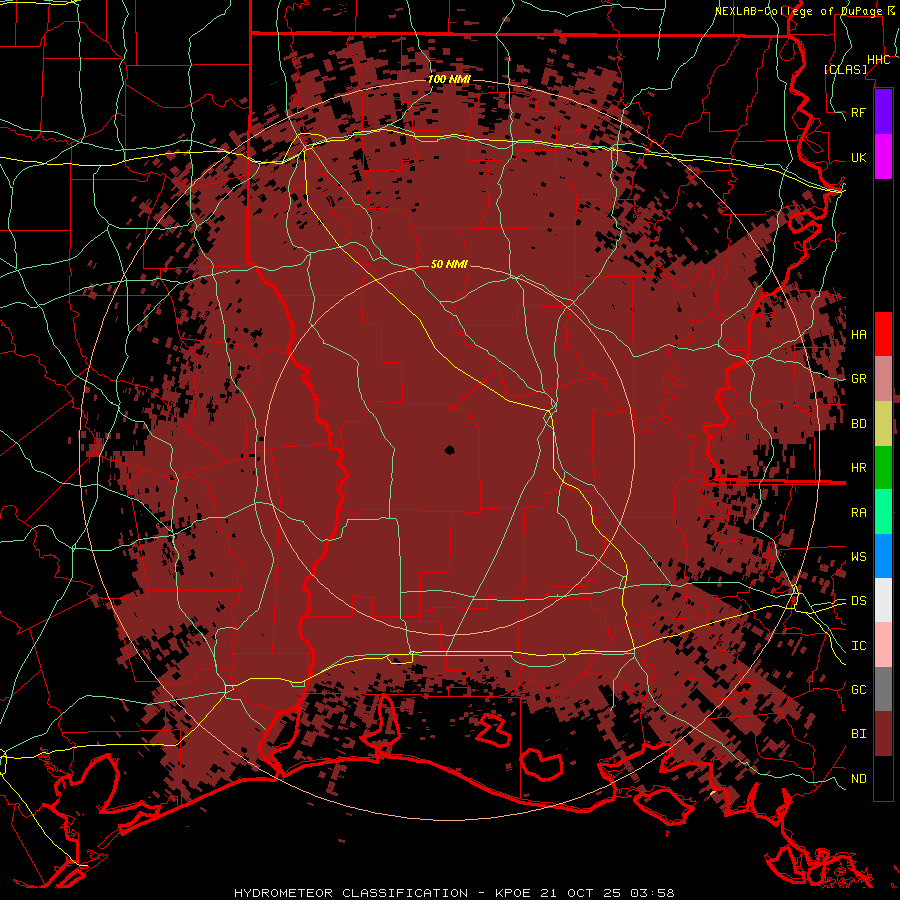
Task: Click the 03:58 timestamp
Action: tap(653, 893)
